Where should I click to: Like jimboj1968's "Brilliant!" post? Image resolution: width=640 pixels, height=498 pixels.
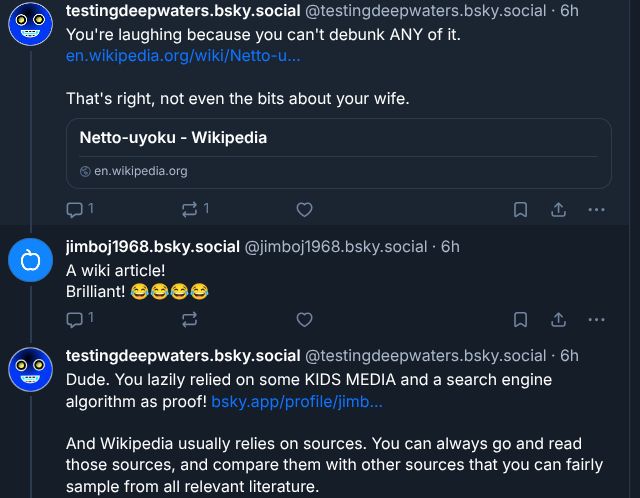305,319
